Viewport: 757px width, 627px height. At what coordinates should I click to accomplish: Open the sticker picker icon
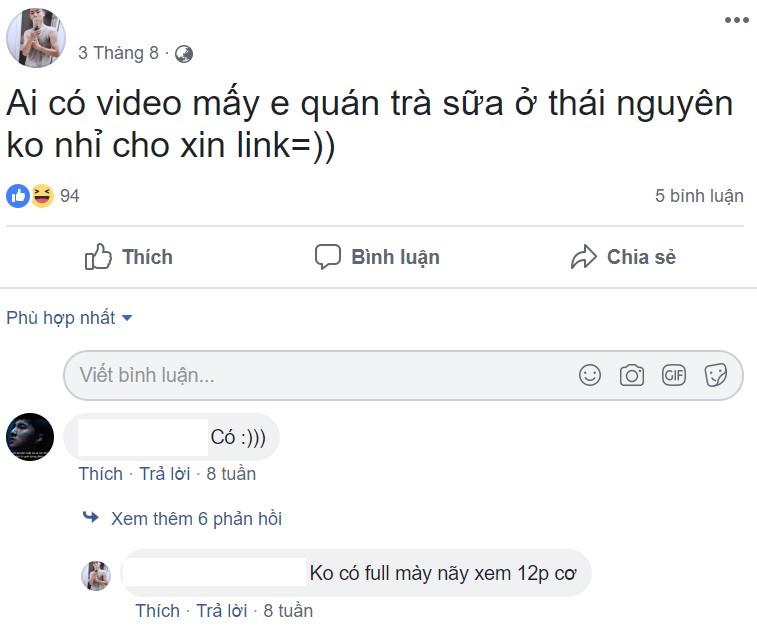(x=715, y=375)
